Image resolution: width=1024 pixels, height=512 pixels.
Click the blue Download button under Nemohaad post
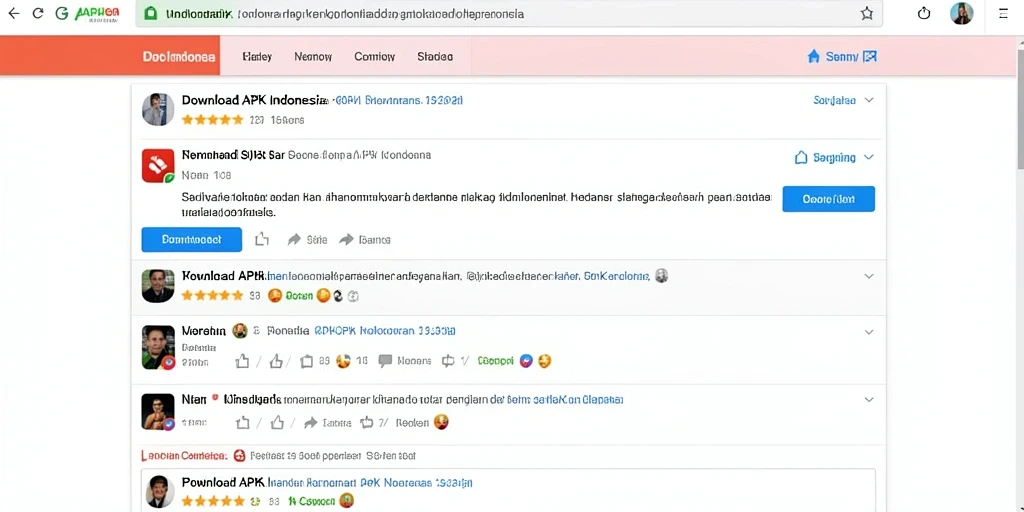(191, 240)
